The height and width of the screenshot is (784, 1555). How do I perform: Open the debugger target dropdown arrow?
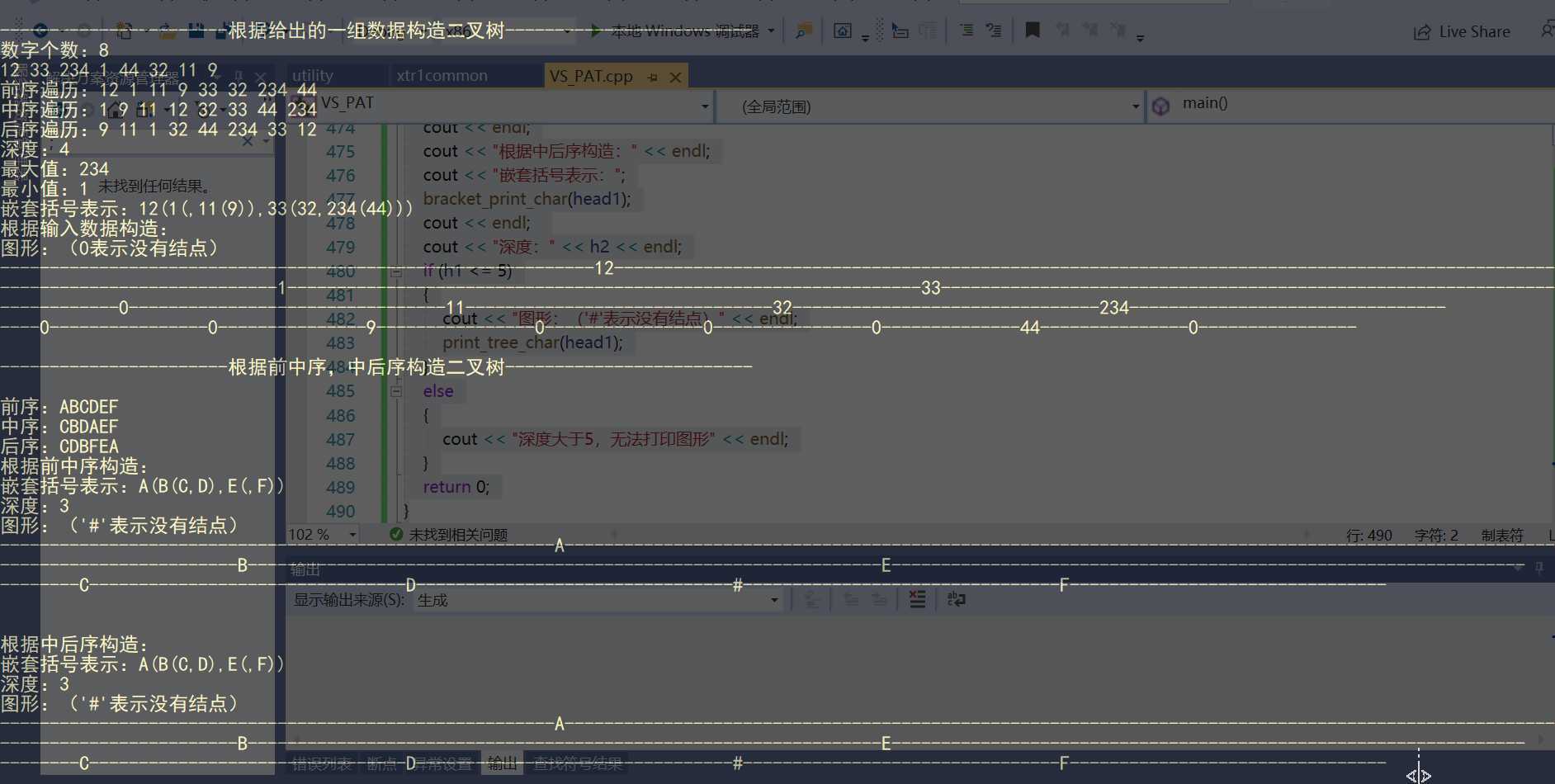(x=772, y=31)
